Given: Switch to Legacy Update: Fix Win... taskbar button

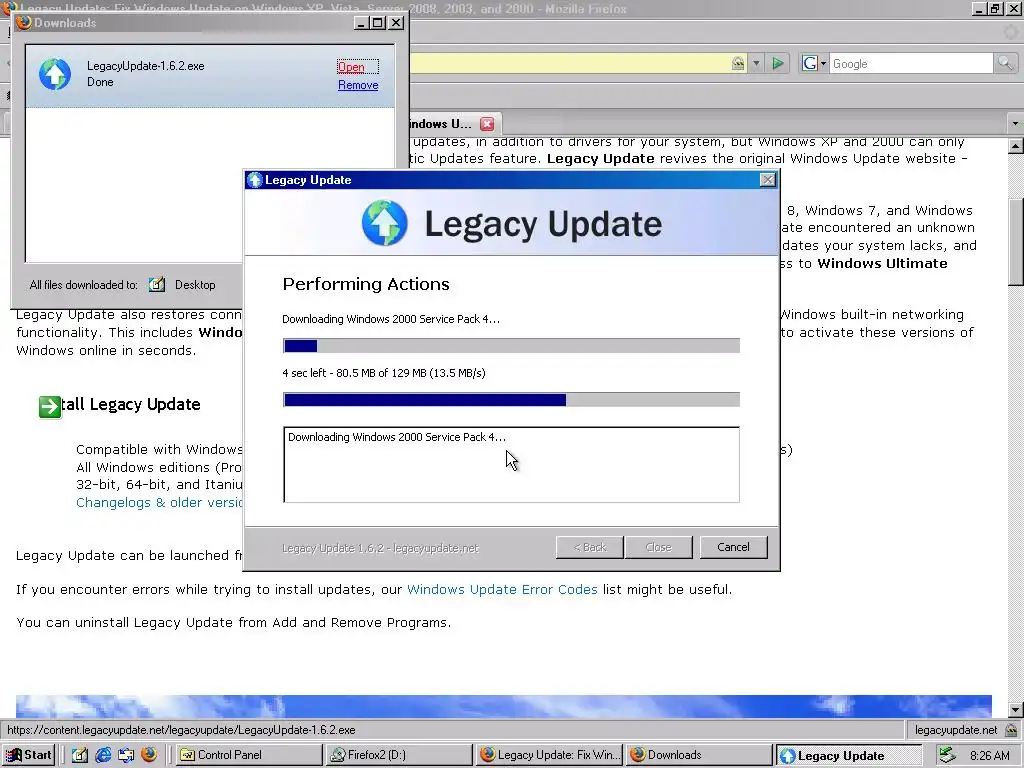Looking at the screenshot, I should coord(549,755).
